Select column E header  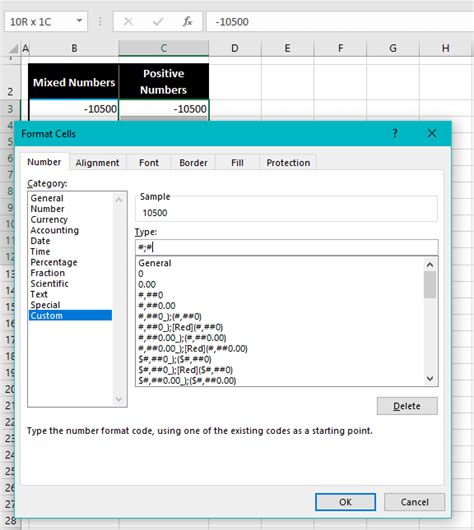pos(287,48)
